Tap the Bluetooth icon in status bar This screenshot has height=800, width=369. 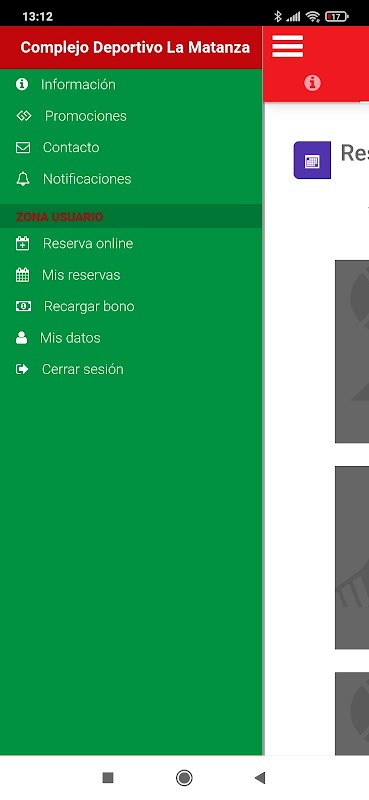[278, 17]
